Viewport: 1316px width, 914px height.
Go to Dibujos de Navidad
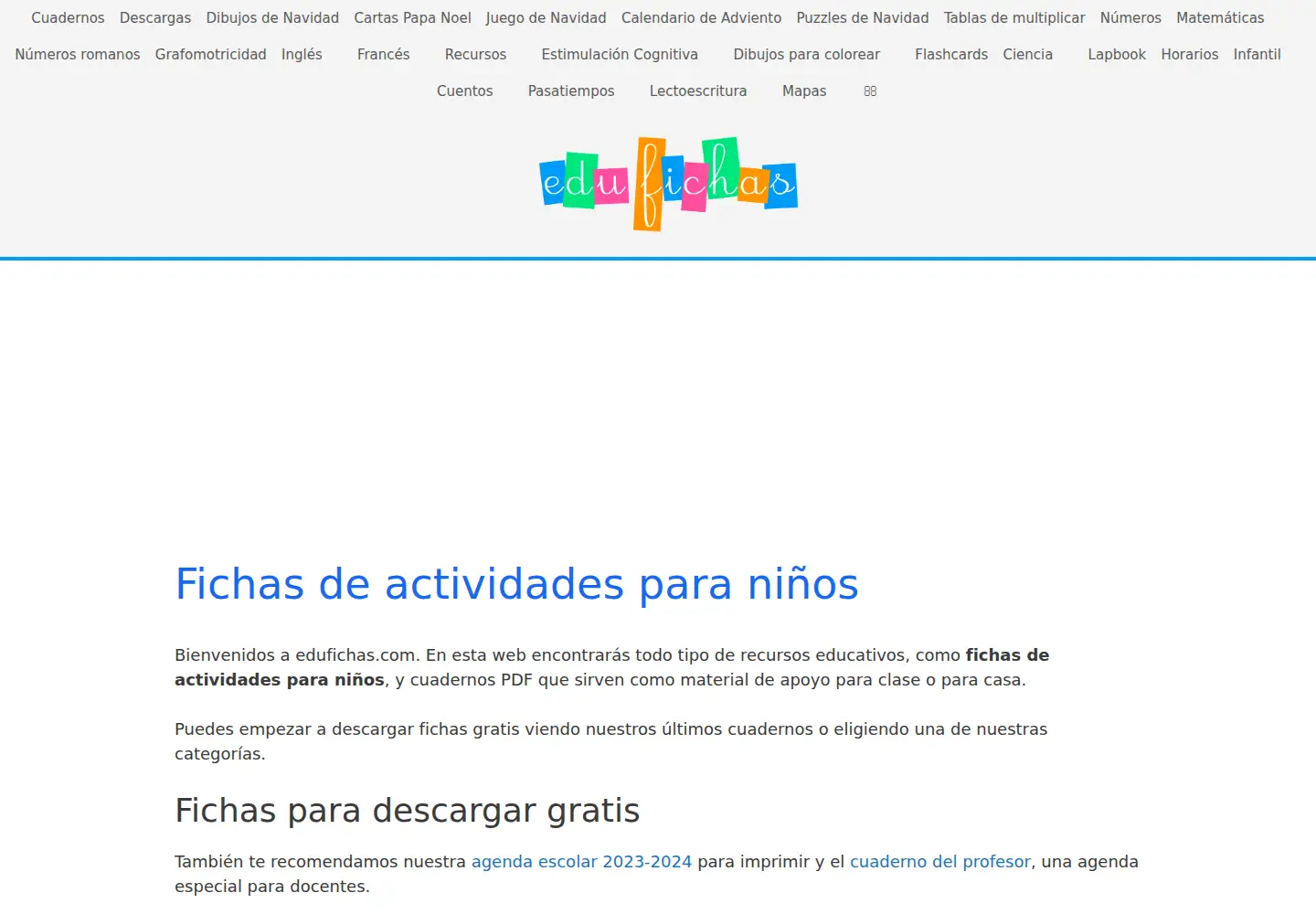[x=272, y=18]
